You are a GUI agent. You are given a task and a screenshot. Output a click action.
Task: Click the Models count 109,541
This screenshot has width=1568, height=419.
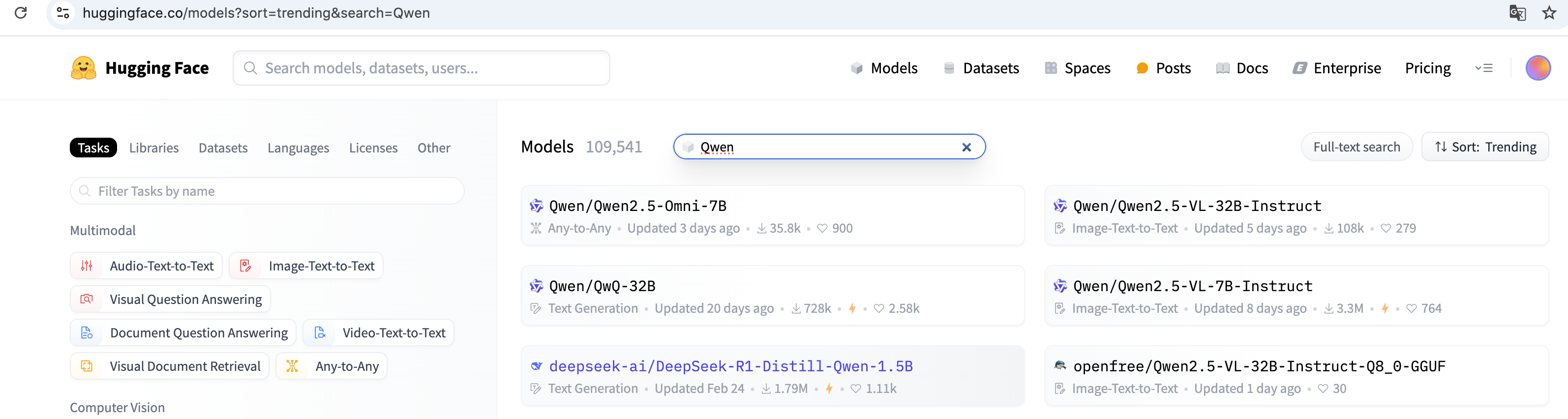(613, 147)
